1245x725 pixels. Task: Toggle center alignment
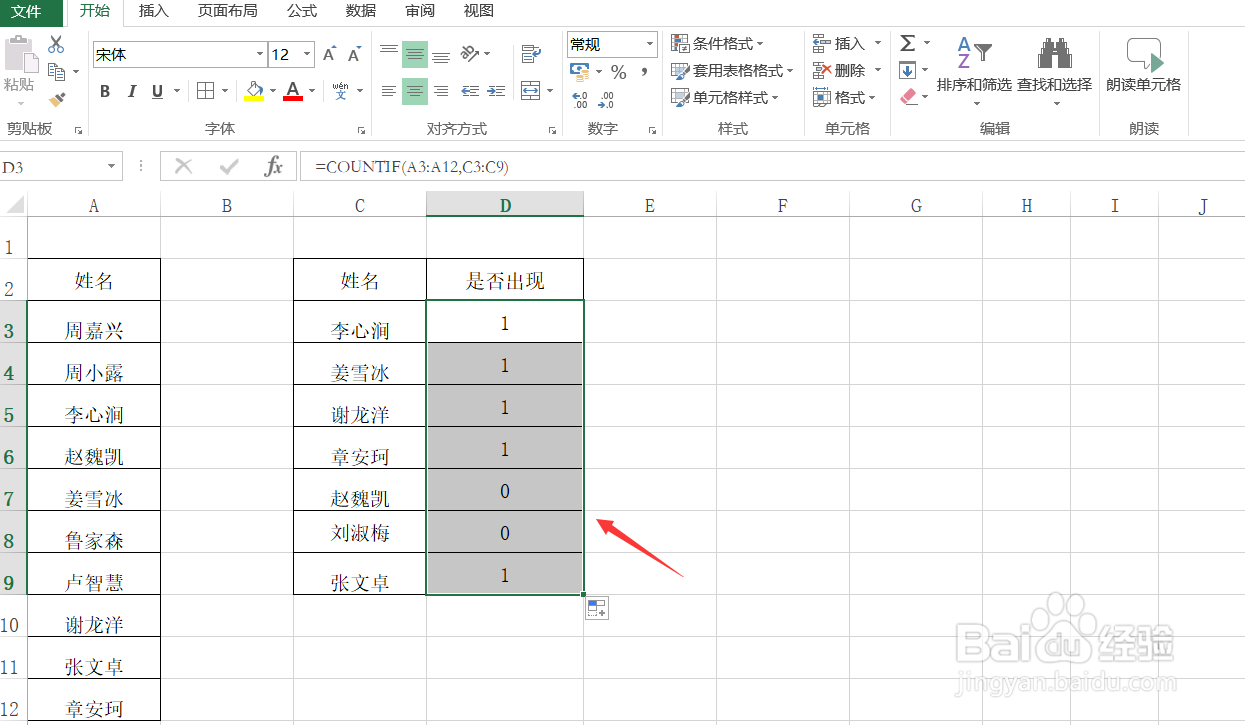click(415, 91)
